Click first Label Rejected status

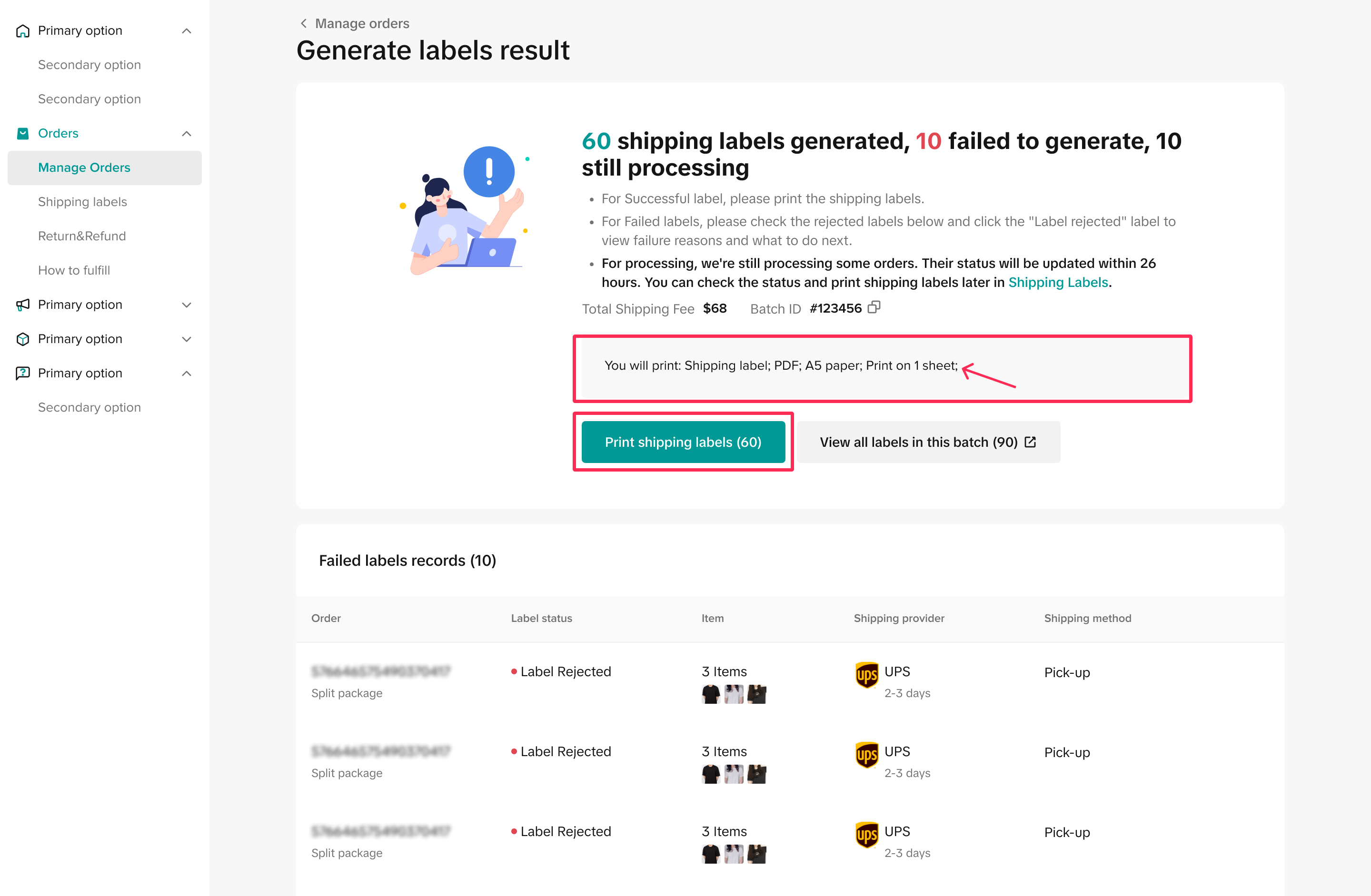pyautogui.click(x=565, y=671)
